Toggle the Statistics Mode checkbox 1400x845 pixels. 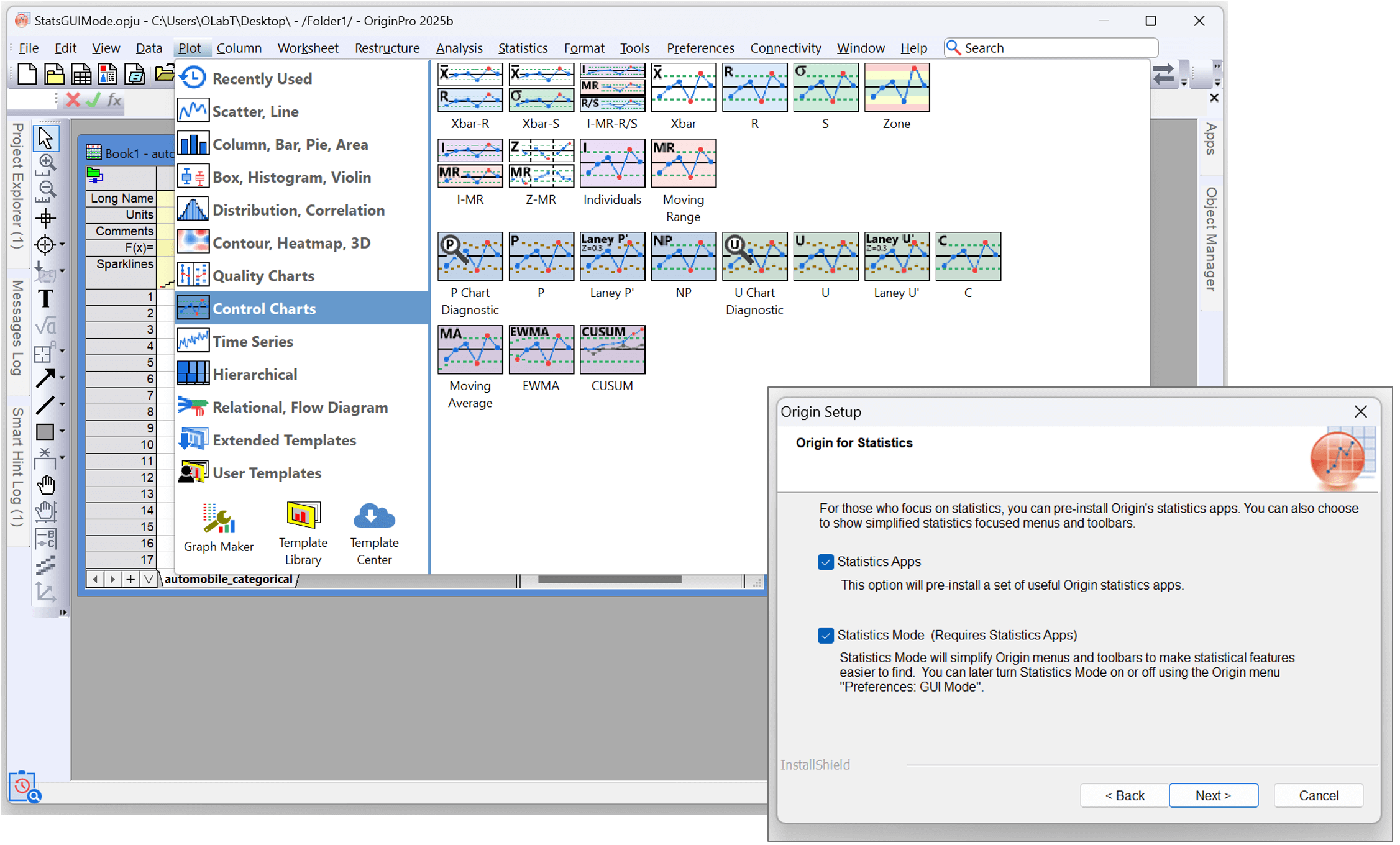point(825,635)
